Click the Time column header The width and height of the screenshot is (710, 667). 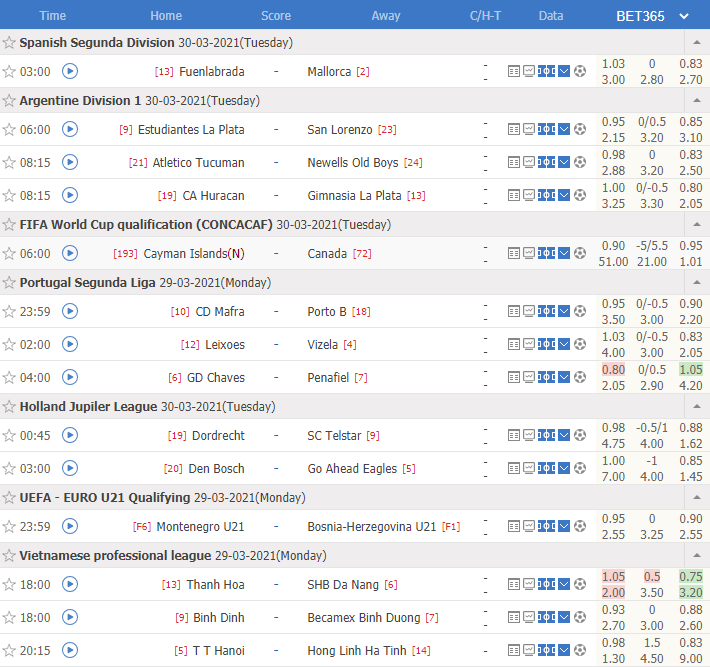53,16
